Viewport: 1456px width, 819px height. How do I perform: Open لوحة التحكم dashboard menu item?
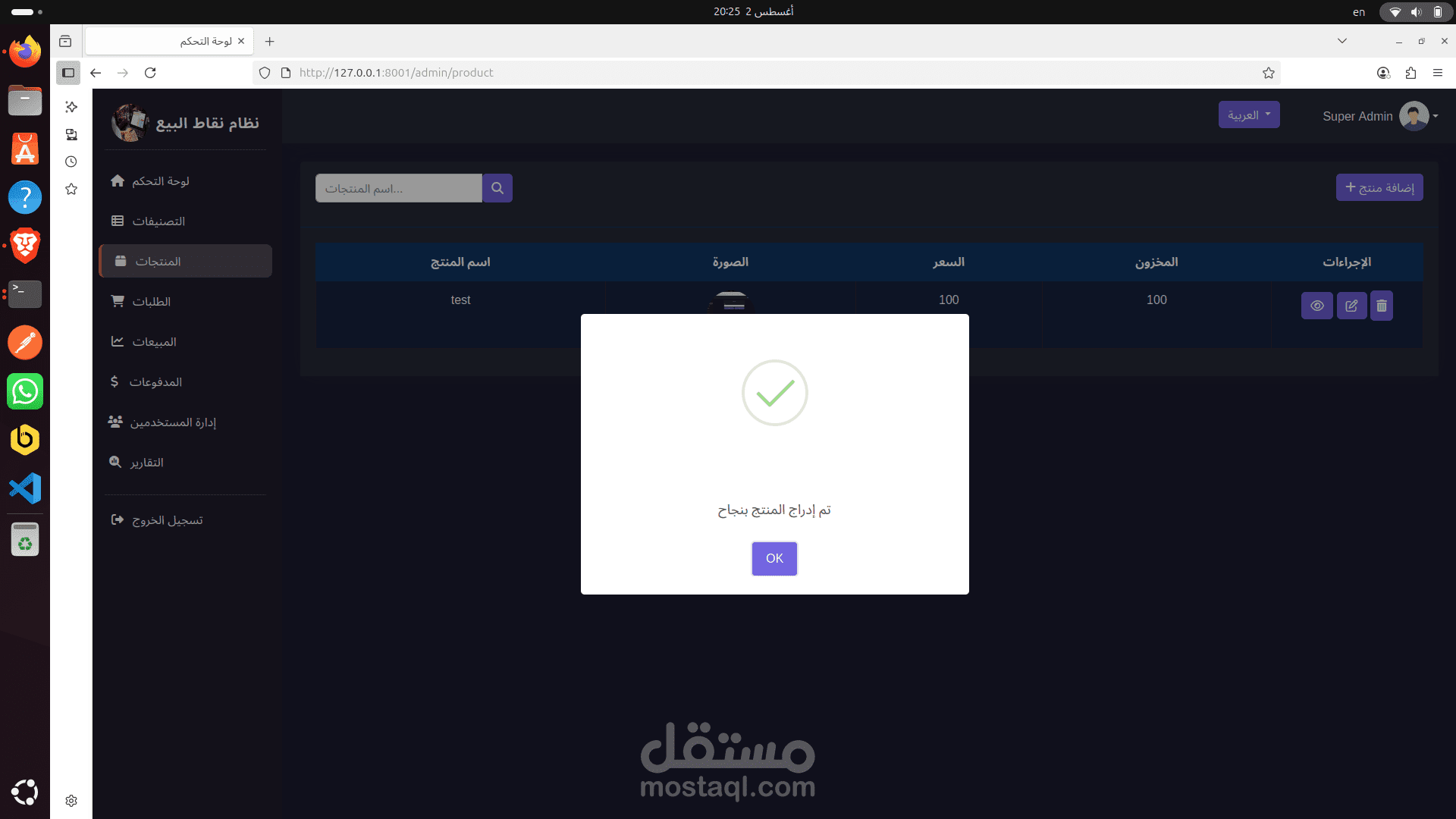tap(149, 181)
